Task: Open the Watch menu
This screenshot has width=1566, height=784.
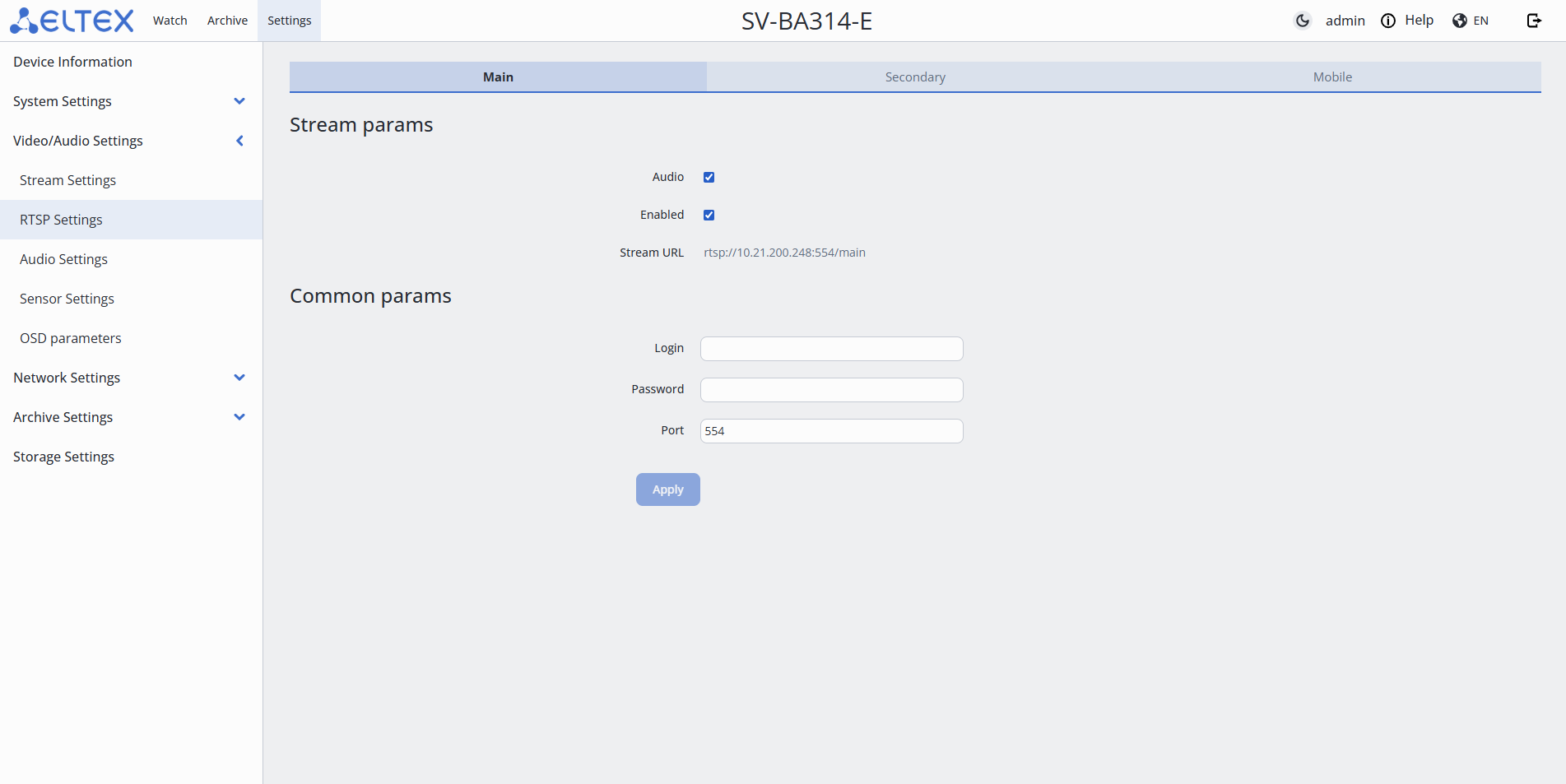Action: [170, 21]
